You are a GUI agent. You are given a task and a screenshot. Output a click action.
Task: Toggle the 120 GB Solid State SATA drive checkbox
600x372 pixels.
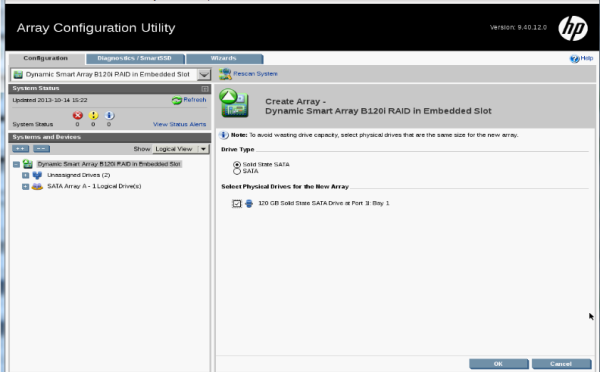click(237, 203)
